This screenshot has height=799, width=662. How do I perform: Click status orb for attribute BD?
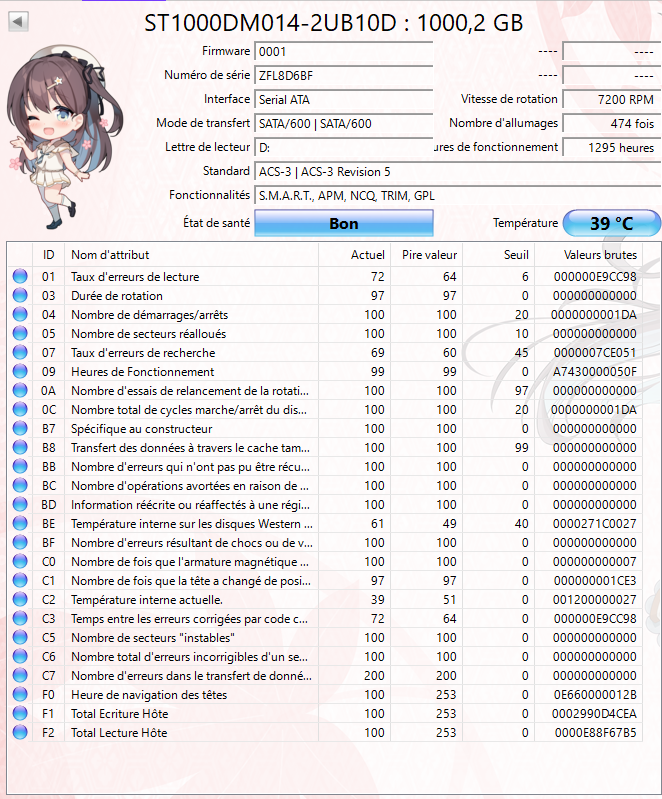pyautogui.click(x=20, y=504)
